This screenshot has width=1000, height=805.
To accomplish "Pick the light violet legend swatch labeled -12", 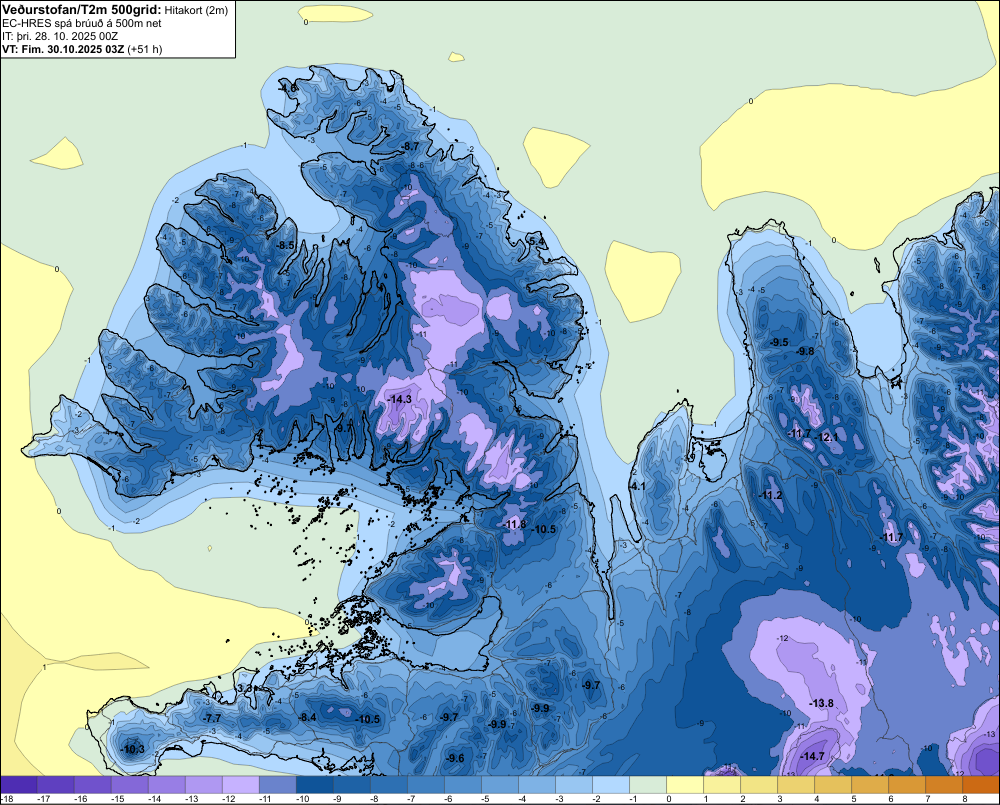I will [x=240, y=785].
